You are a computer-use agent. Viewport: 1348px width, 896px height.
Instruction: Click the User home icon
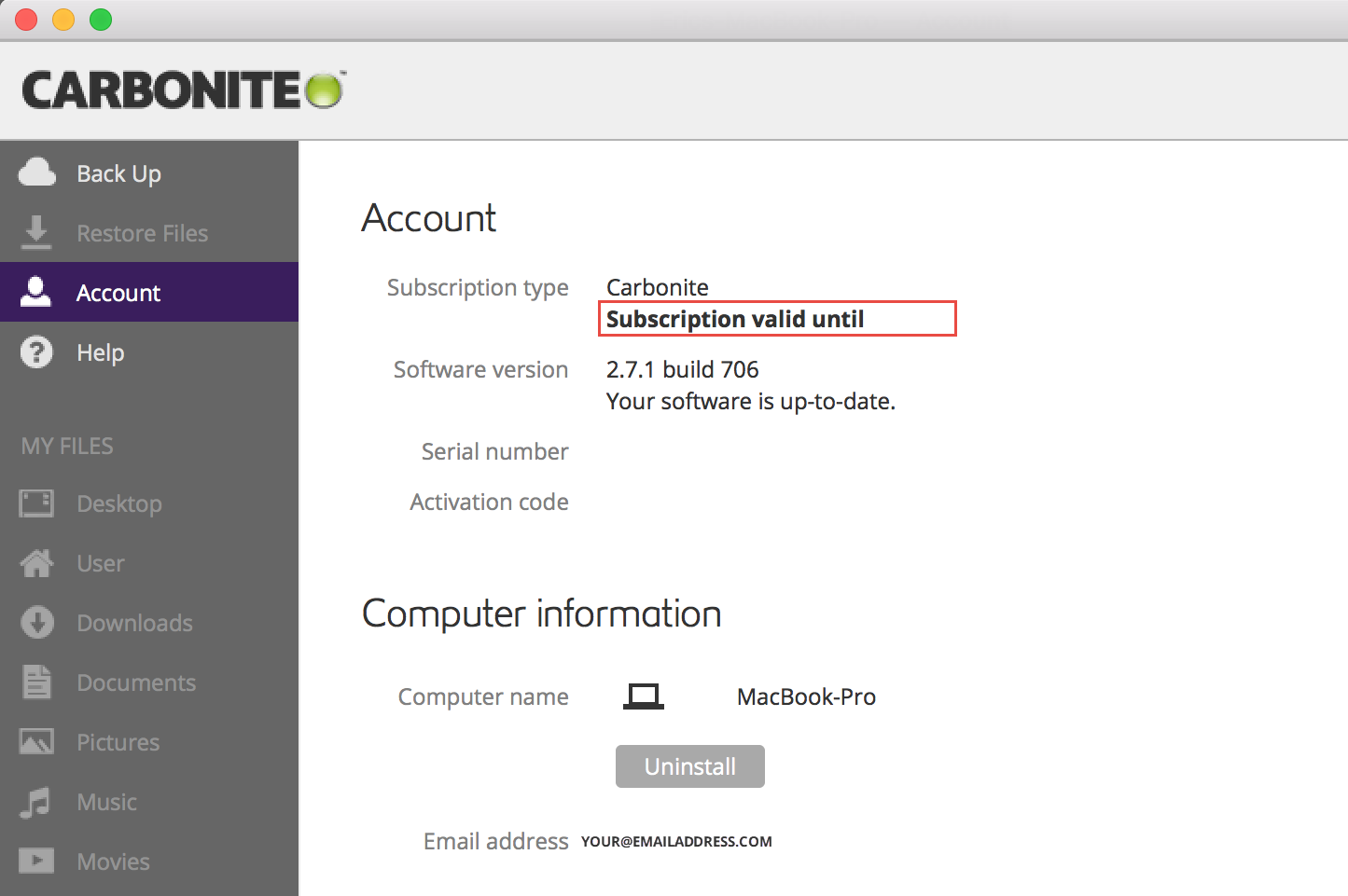coord(36,562)
